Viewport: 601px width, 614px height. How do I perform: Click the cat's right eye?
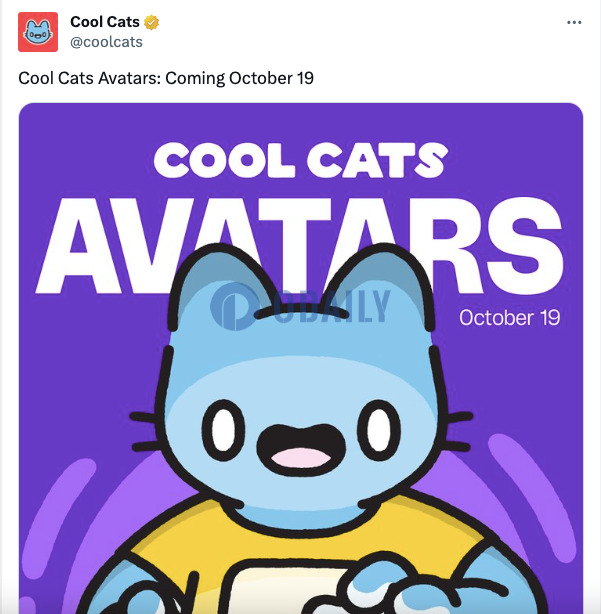tap(379, 430)
